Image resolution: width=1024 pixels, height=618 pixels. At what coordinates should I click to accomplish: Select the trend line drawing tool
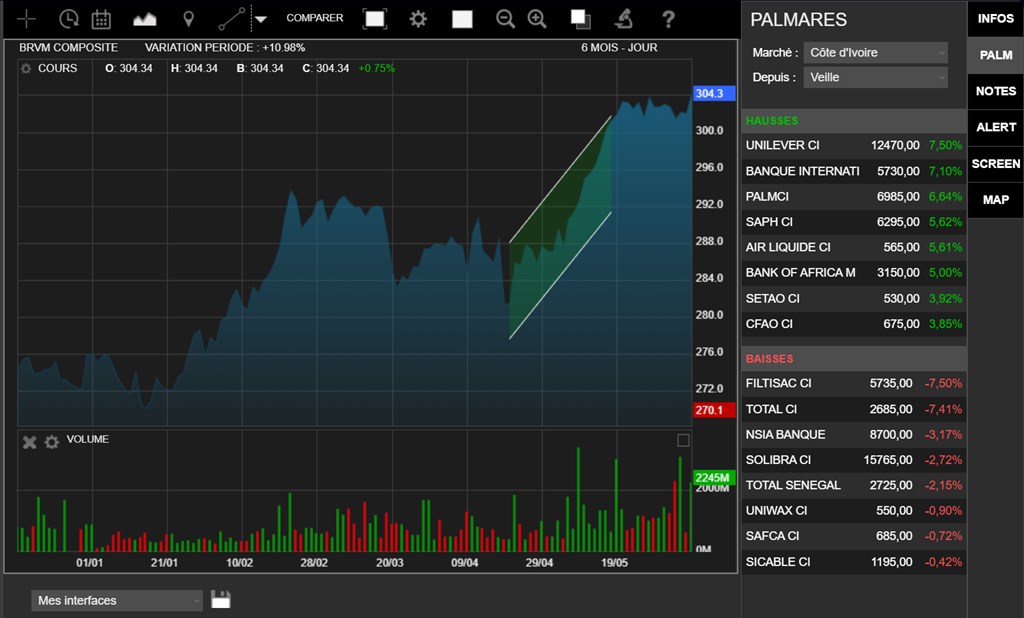232,19
